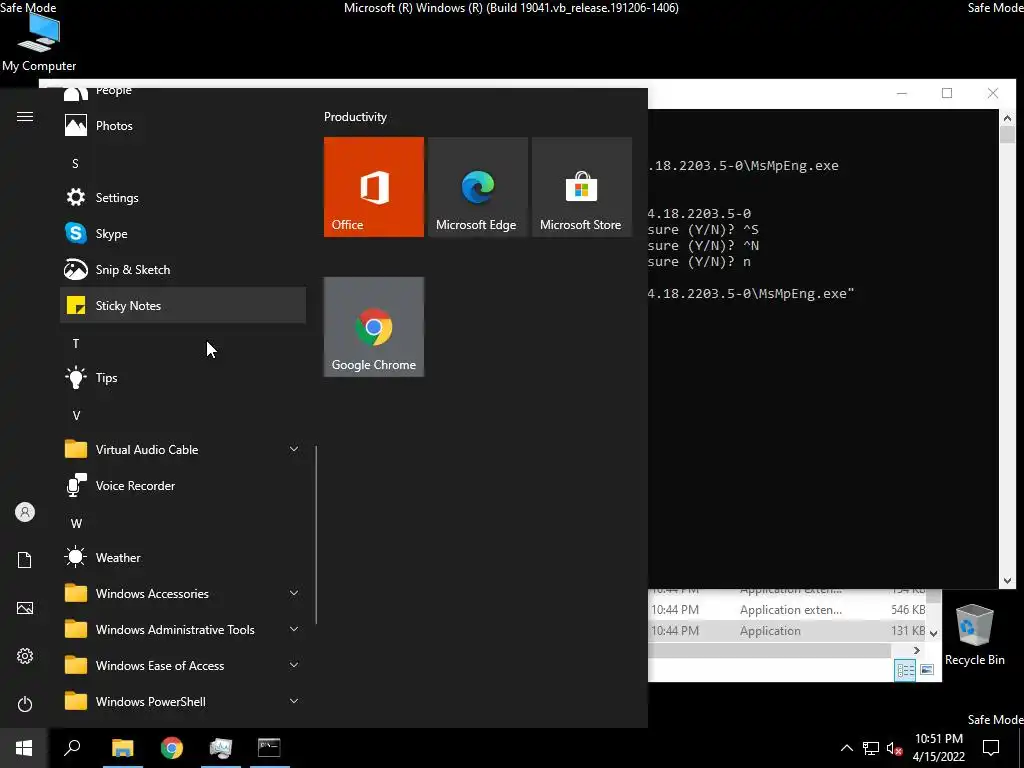Open Command Prompt taskbar icon
1024x768 pixels.
pyautogui.click(x=269, y=748)
